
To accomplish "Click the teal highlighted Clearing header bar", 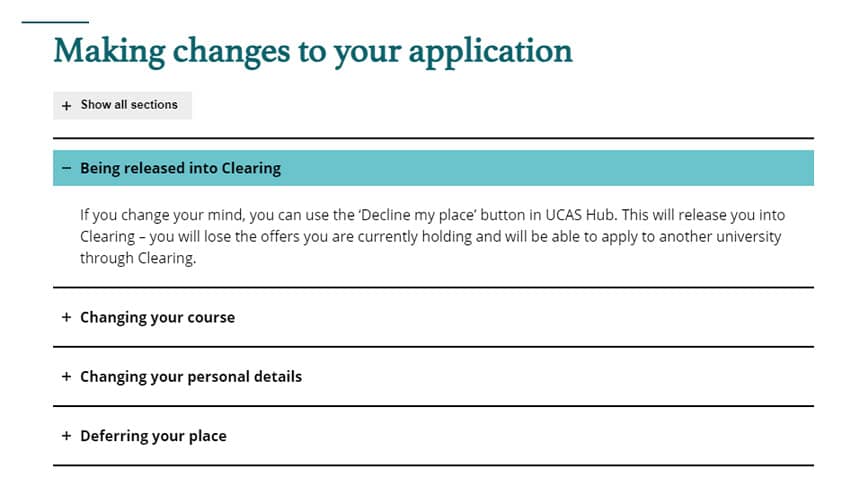I will point(433,168).
